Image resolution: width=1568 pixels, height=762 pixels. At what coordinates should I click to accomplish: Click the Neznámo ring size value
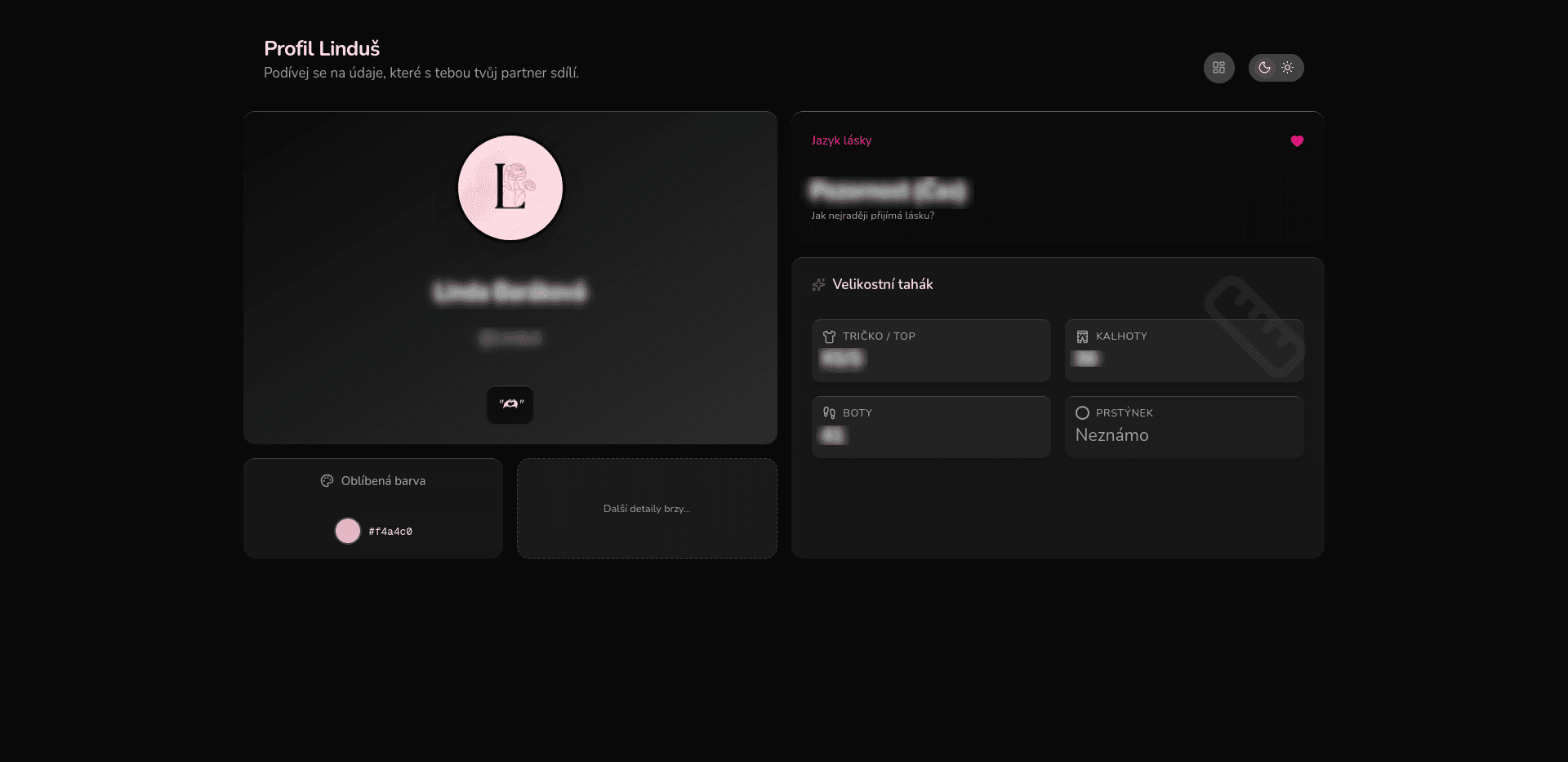[x=1111, y=435]
